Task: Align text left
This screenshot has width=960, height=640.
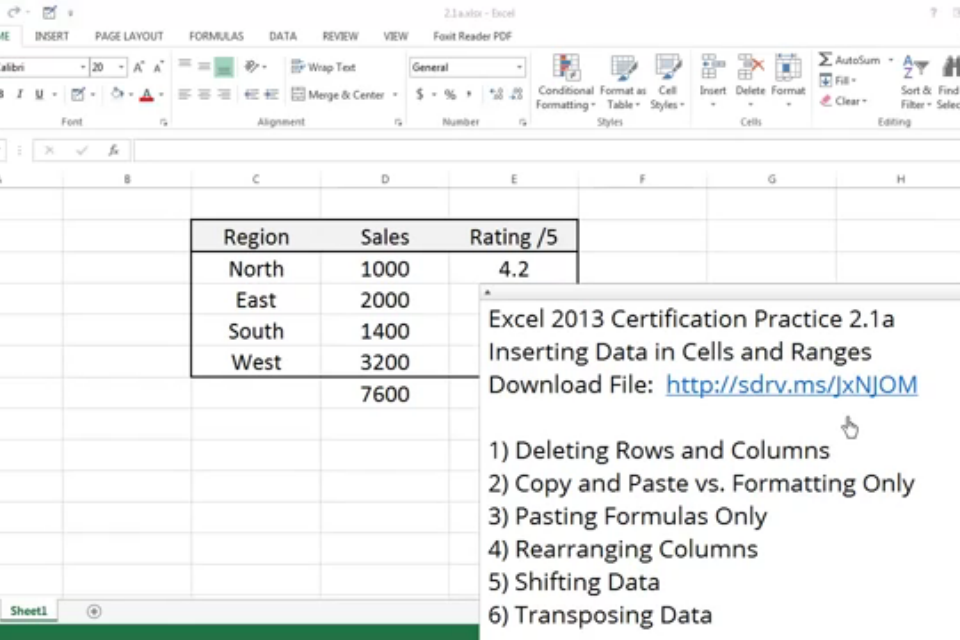Action: (184, 94)
